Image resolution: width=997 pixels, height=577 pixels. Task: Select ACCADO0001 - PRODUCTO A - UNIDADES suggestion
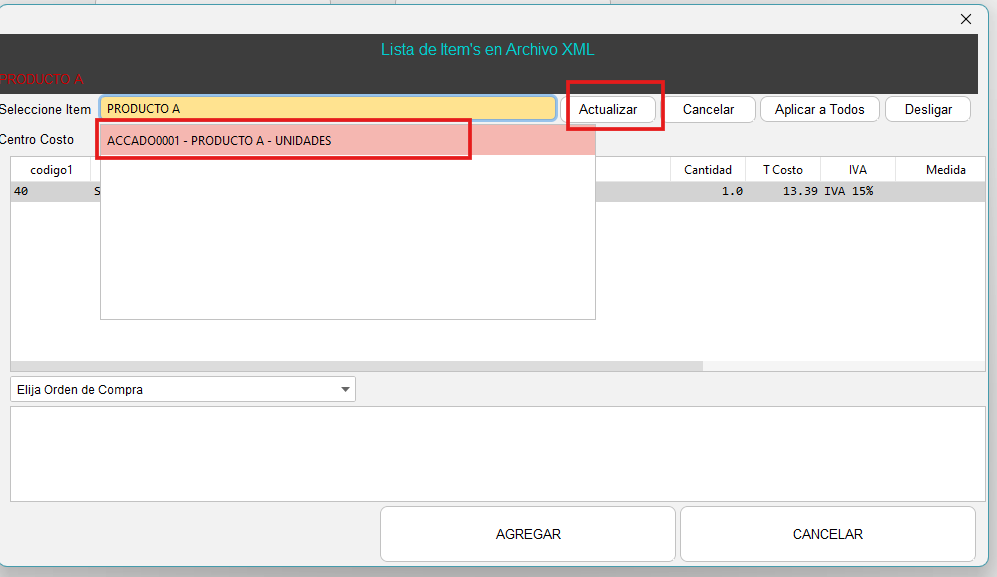click(284, 141)
